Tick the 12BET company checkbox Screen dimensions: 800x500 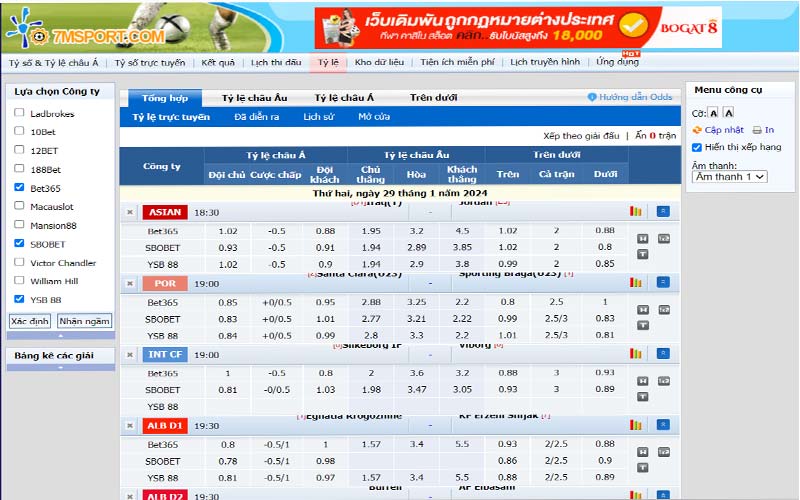click(x=19, y=150)
